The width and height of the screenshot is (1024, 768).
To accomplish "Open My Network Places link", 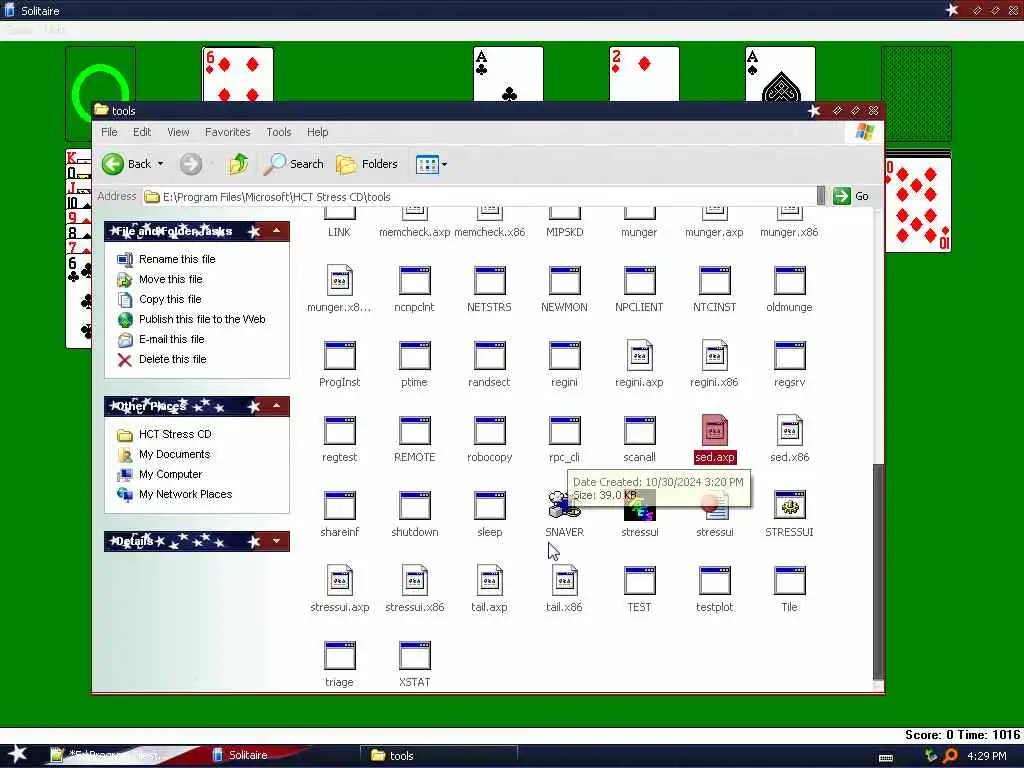I will (185, 494).
